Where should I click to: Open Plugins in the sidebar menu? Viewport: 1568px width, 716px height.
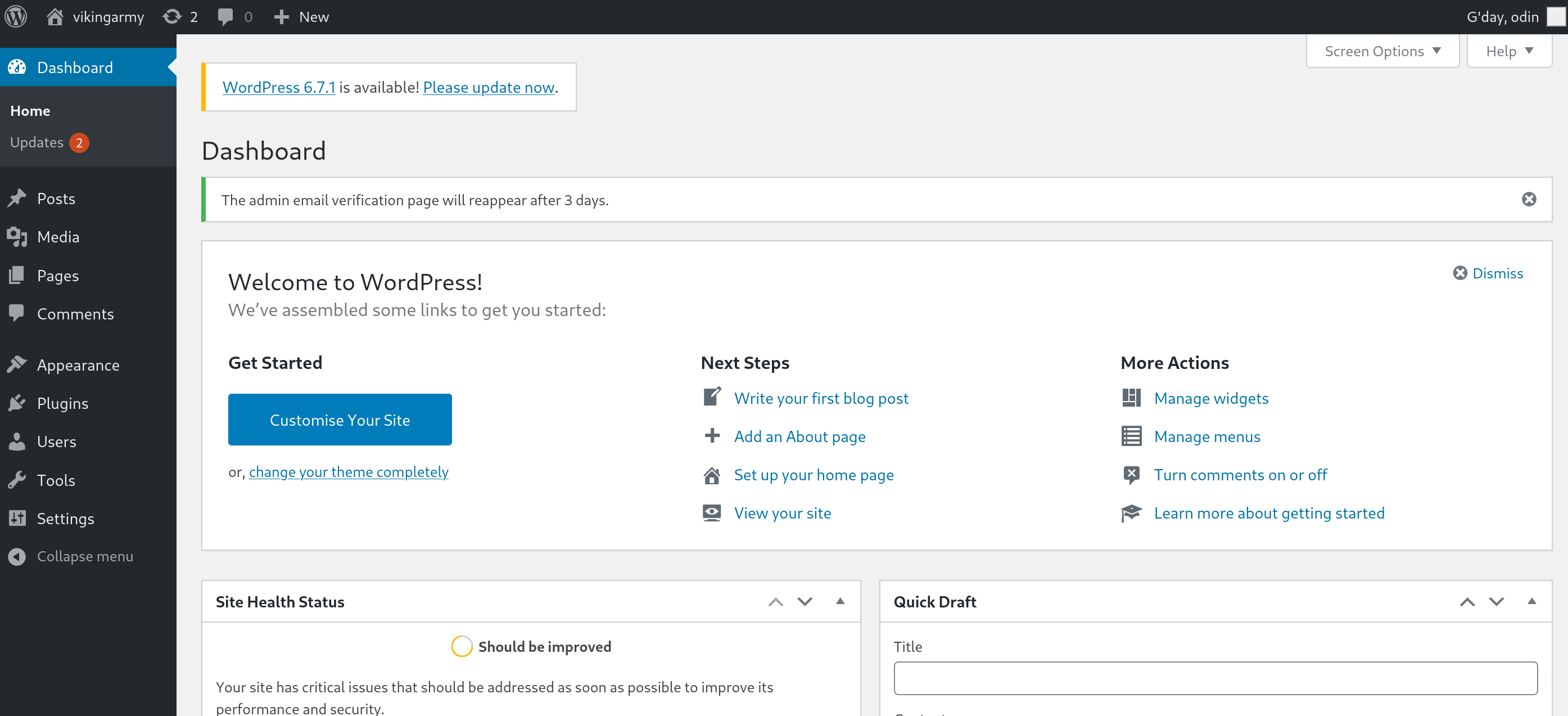pos(63,403)
